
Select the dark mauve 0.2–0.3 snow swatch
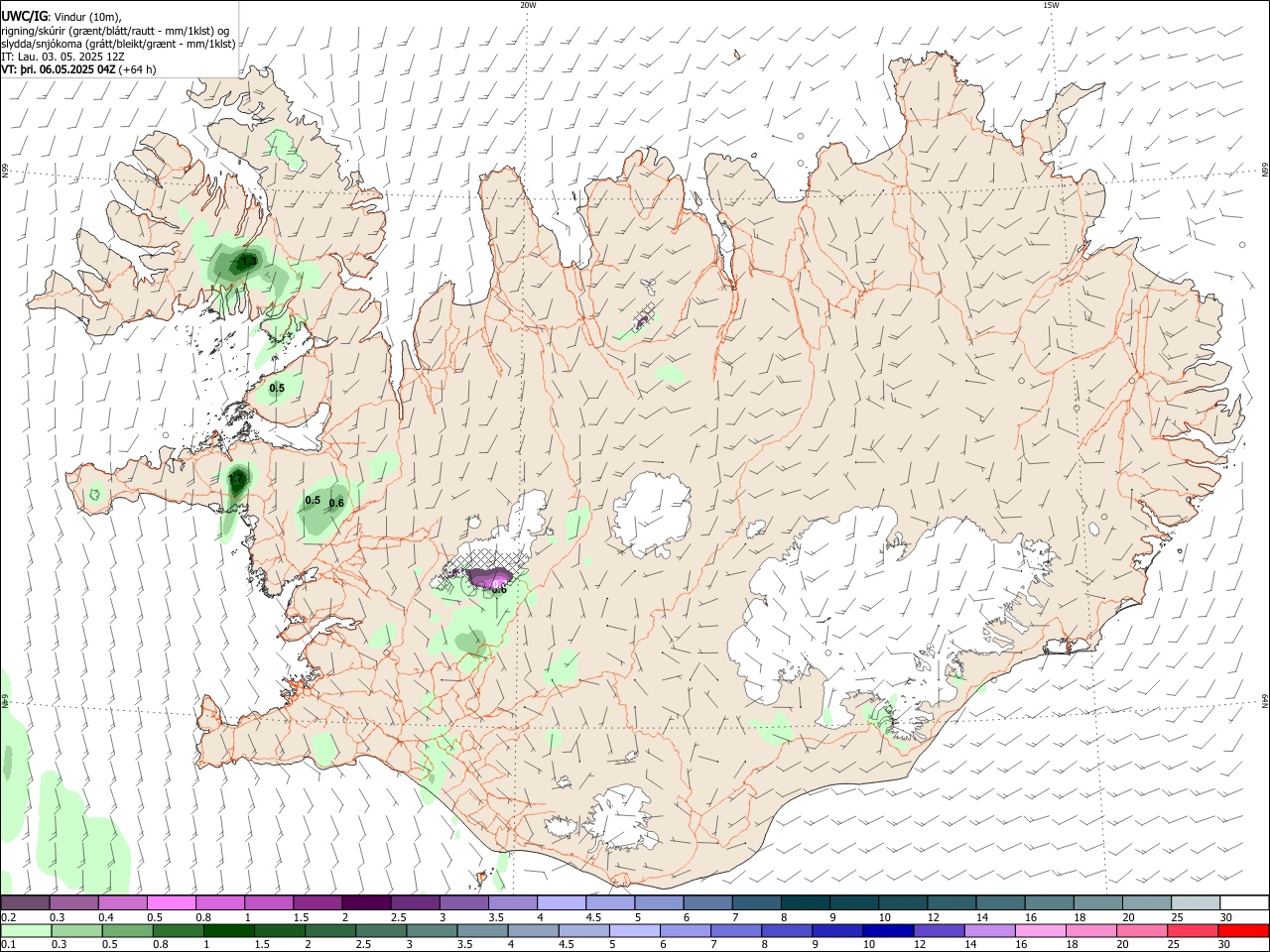tap(25, 903)
